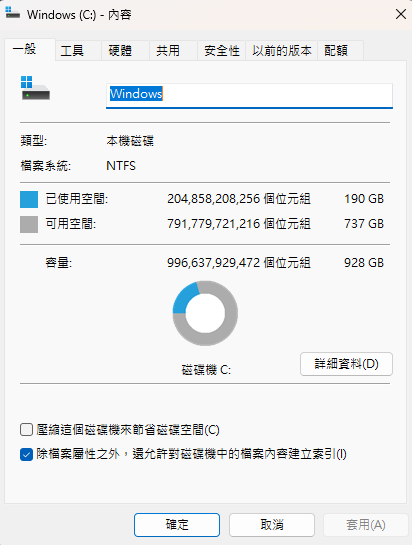This screenshot has height=545, width=412.
Task: Open the 硬體 tab
Action: pos(126,51)
